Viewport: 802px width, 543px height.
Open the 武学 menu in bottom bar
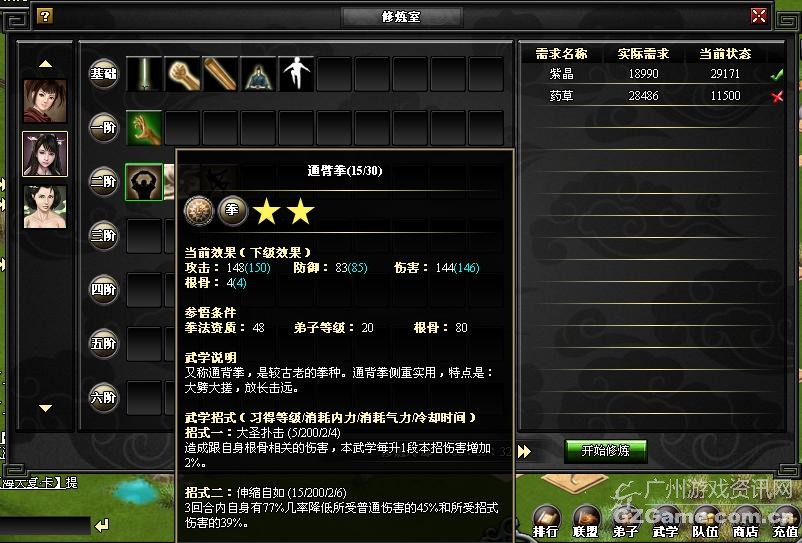665,523
